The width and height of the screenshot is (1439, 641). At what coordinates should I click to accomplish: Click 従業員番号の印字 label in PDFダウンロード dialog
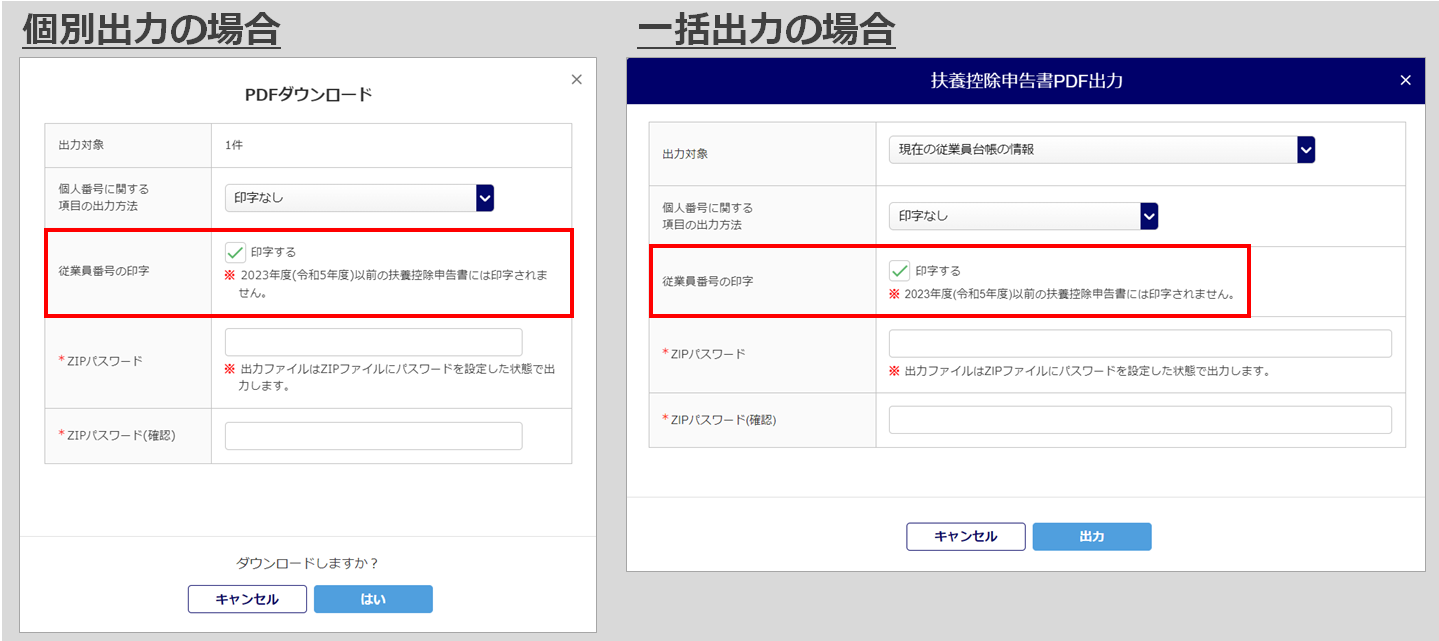104,271
